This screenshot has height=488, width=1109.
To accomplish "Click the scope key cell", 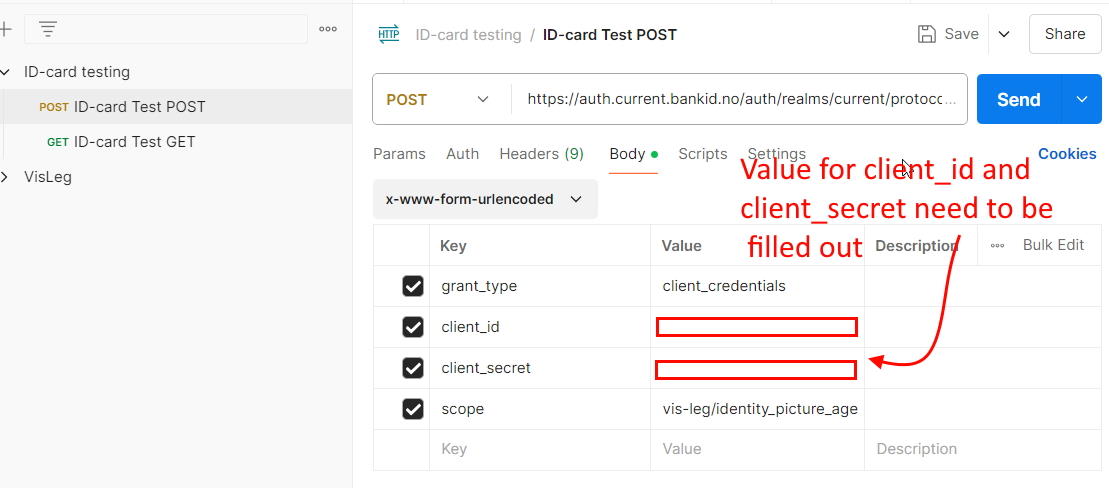I will 540,409.
